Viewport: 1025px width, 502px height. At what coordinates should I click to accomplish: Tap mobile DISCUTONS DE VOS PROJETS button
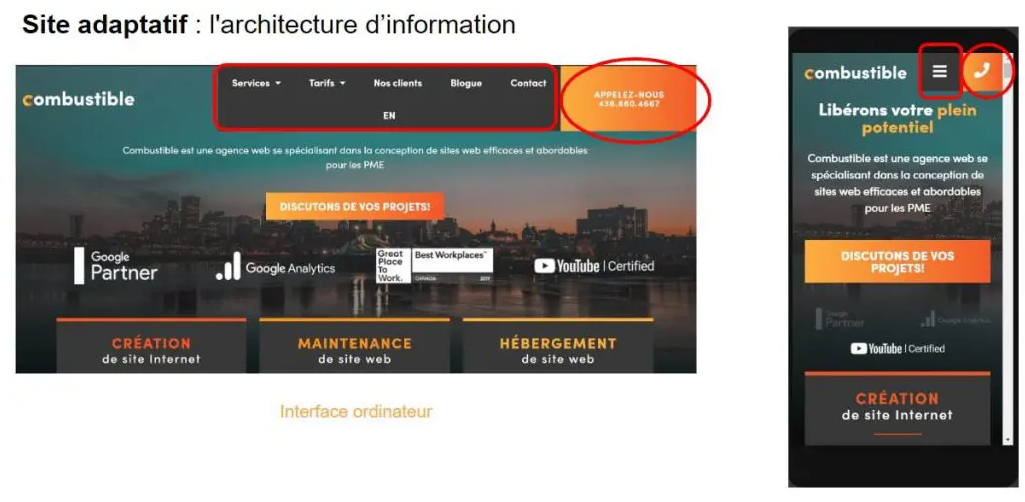(x=897, y=262)
